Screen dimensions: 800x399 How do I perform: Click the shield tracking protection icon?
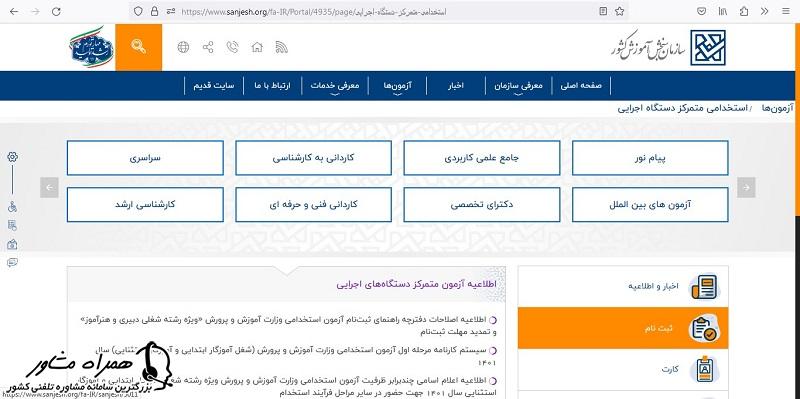[x=138, y=11]
